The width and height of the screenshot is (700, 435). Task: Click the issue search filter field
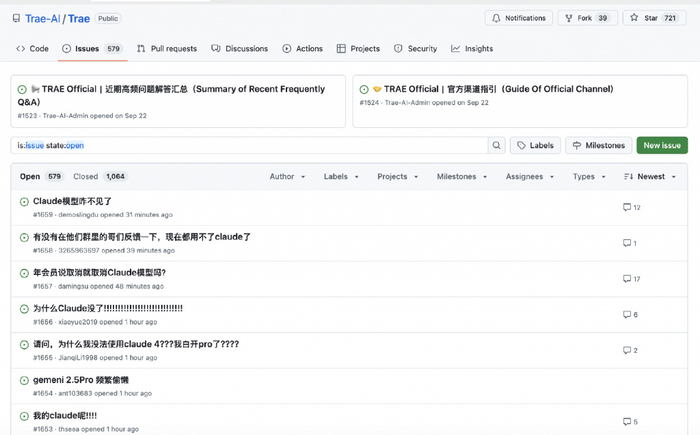(249, 145)
